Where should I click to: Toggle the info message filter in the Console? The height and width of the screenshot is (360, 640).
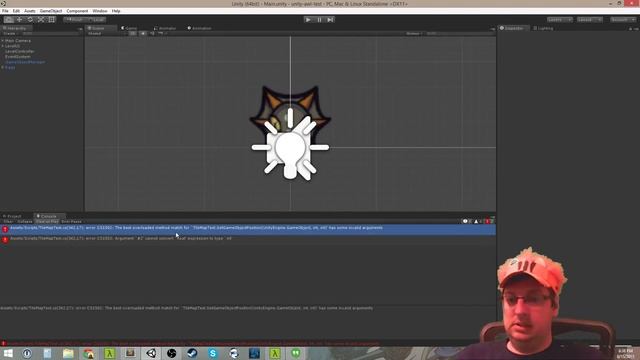(x=467, y=221)
